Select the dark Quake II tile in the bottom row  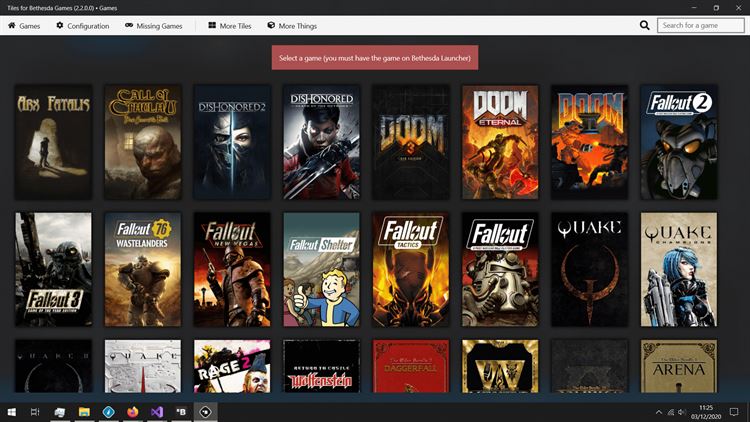point(54,366)
